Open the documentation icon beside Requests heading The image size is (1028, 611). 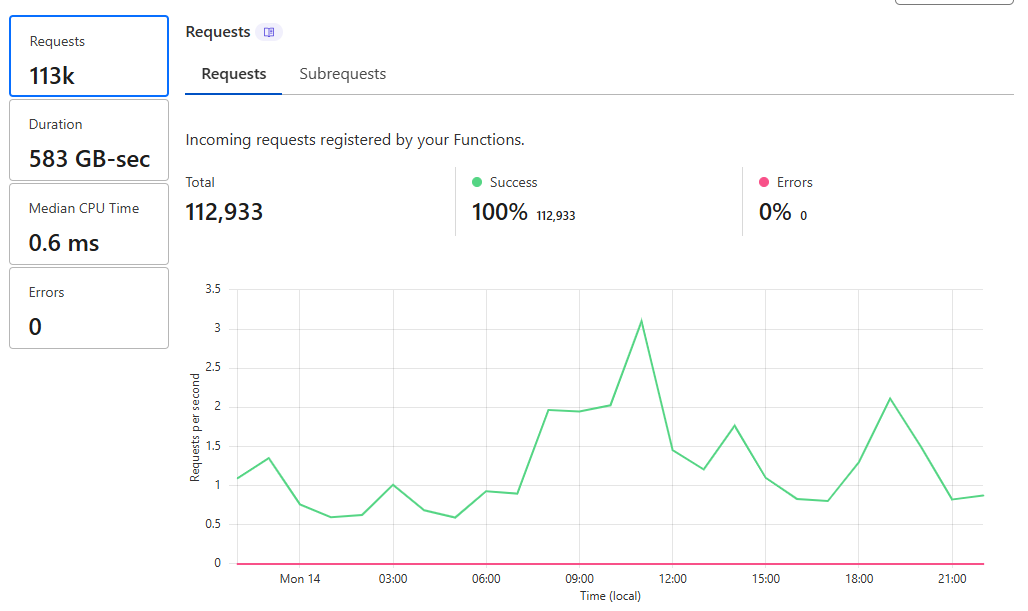(268, 32)
